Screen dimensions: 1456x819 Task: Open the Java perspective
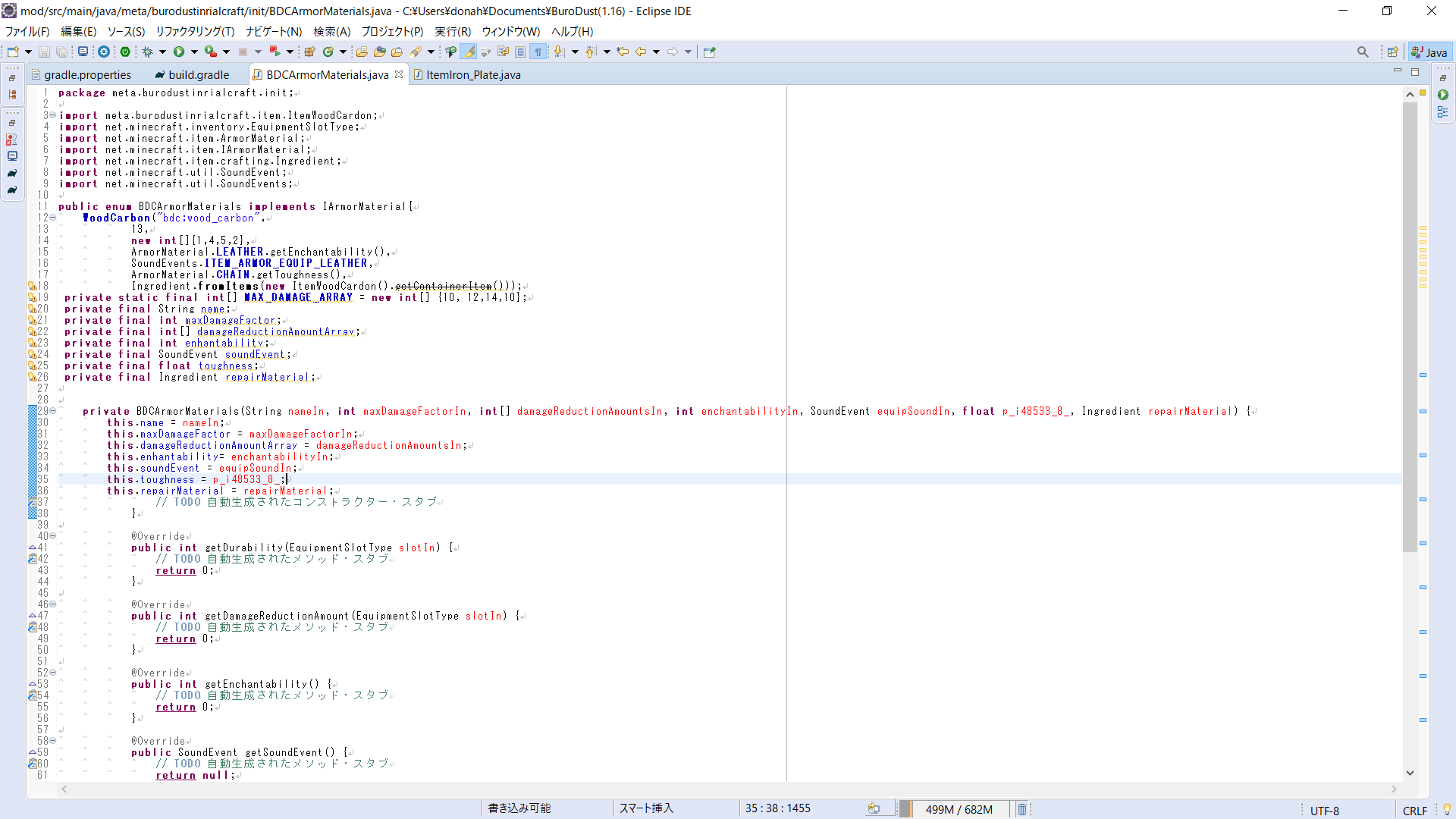pos(1429,52)
